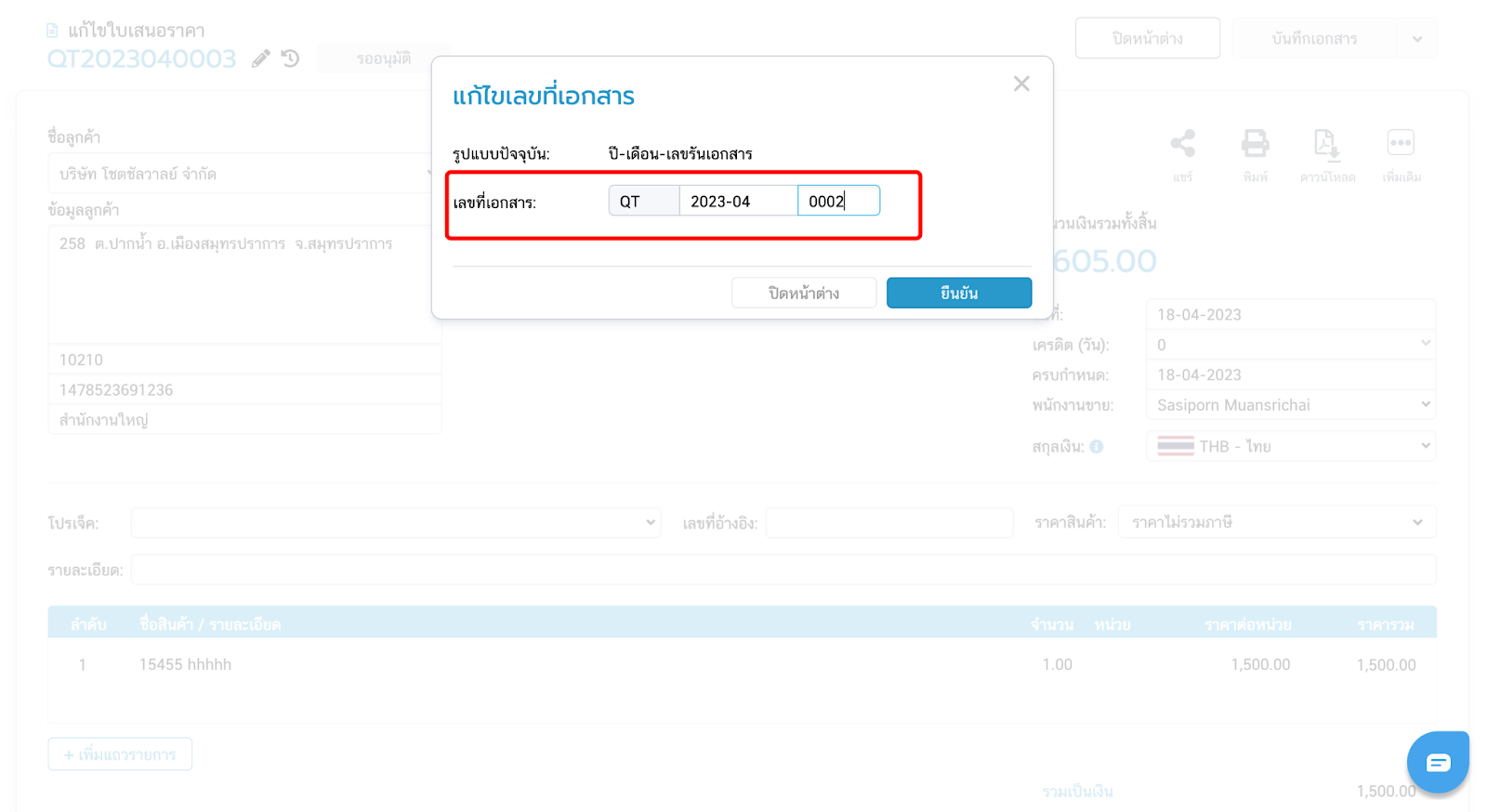Click the currency info icon
Screen dimensions: 1487x812
pos(1097,447)
